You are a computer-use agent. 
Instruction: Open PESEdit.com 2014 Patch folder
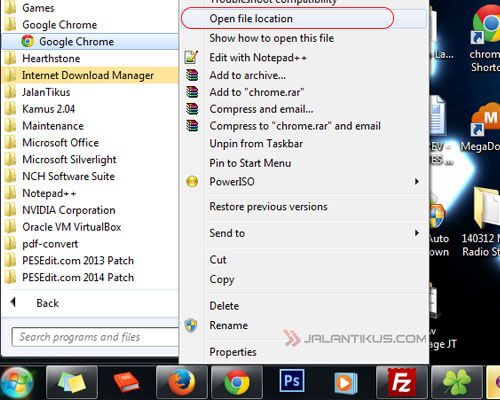(x=78, y=277)
